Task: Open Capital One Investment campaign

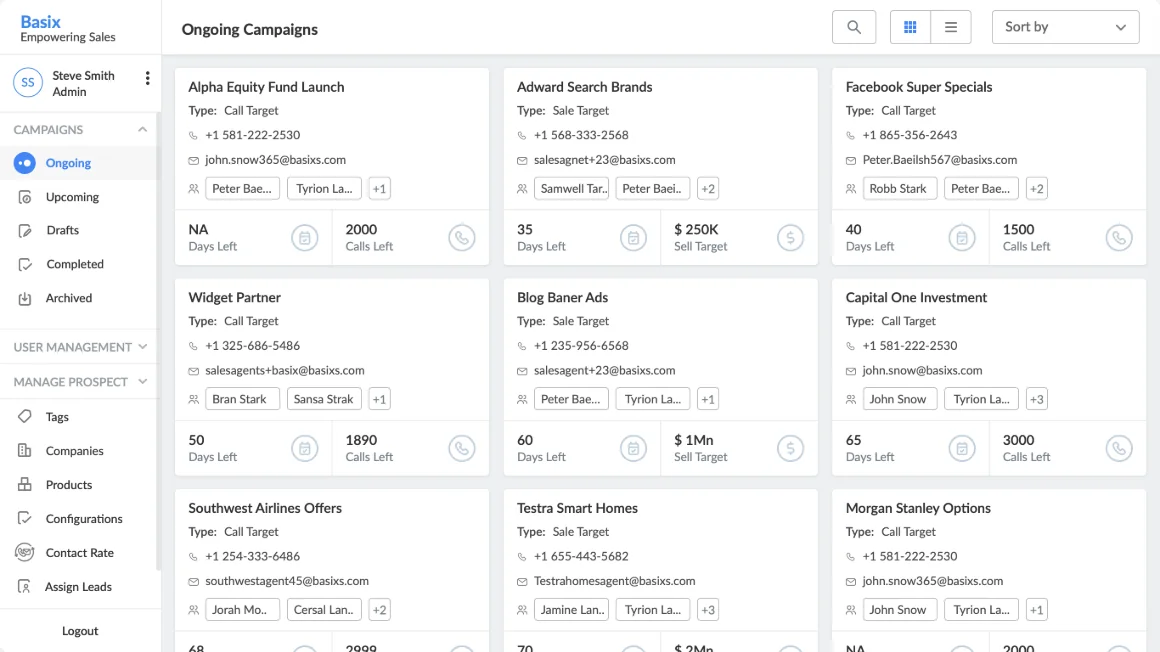Action: click(916, 298)
